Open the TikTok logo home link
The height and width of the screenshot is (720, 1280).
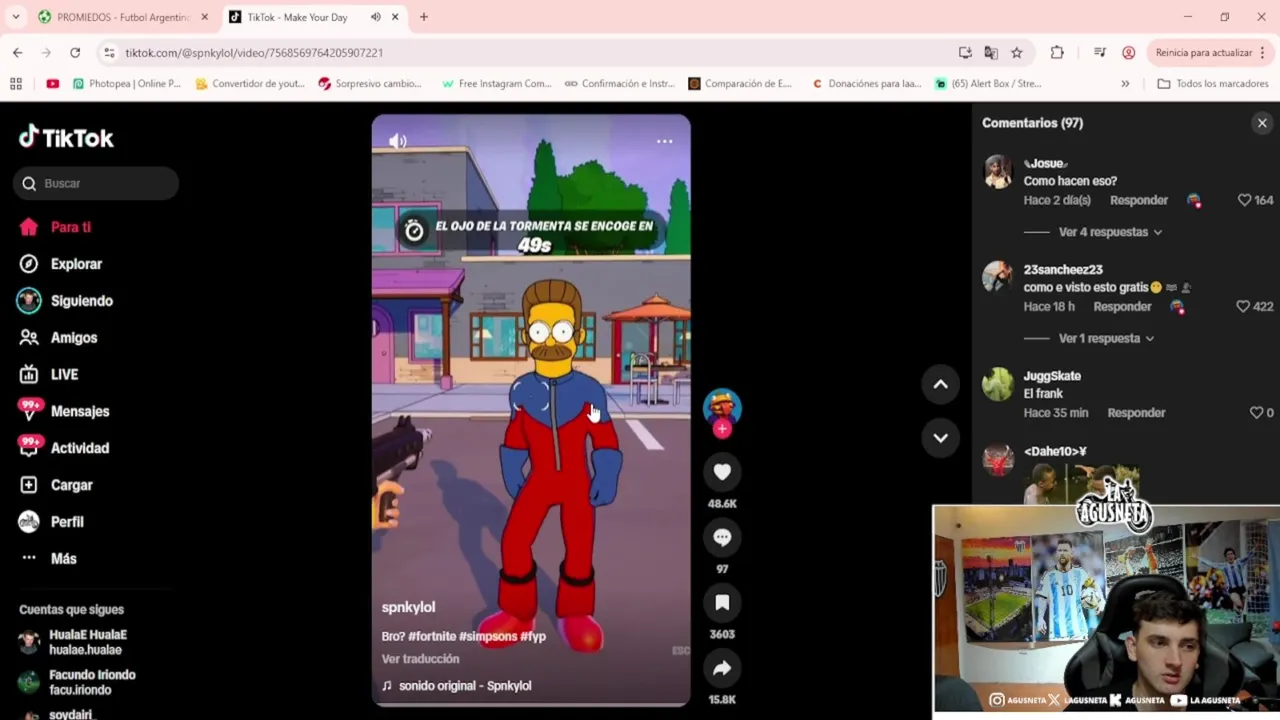[66, 137]
